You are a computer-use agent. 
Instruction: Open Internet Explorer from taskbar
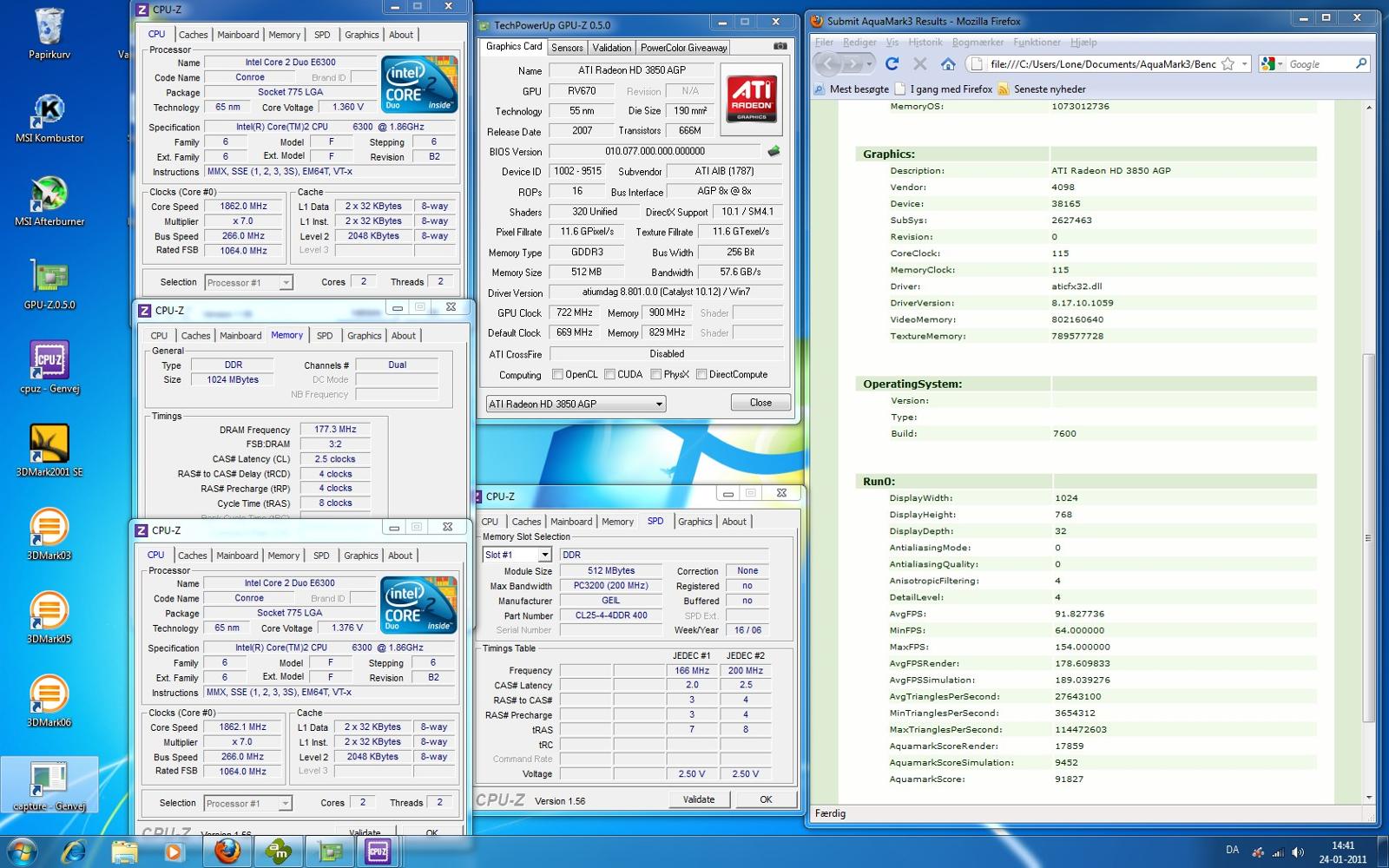pyautogui.click(x=73, y=852)
